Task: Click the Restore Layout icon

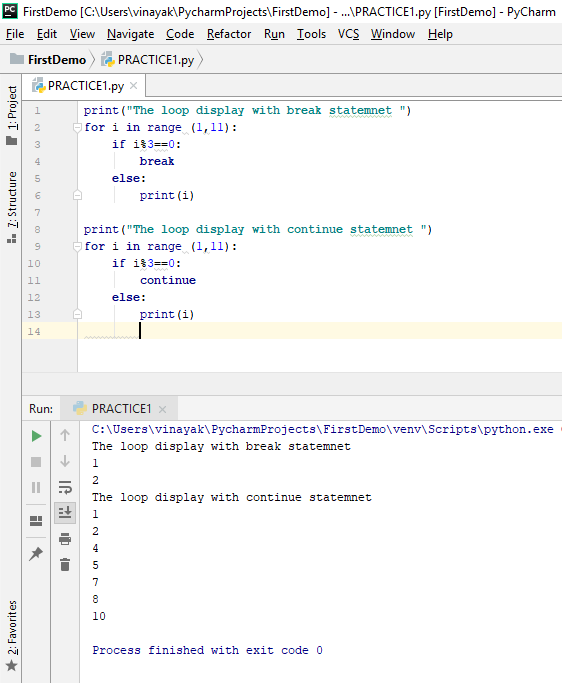Action: 36,521
